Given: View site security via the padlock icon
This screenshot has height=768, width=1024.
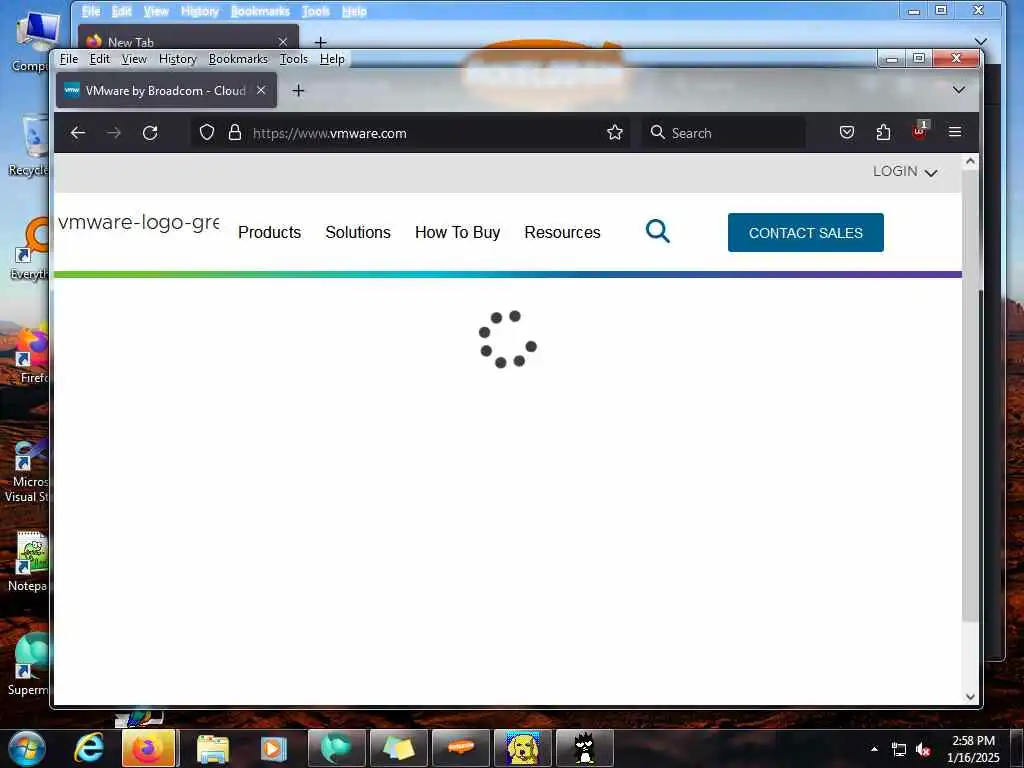Looking at the screenshot, I should tap(235, 133).
